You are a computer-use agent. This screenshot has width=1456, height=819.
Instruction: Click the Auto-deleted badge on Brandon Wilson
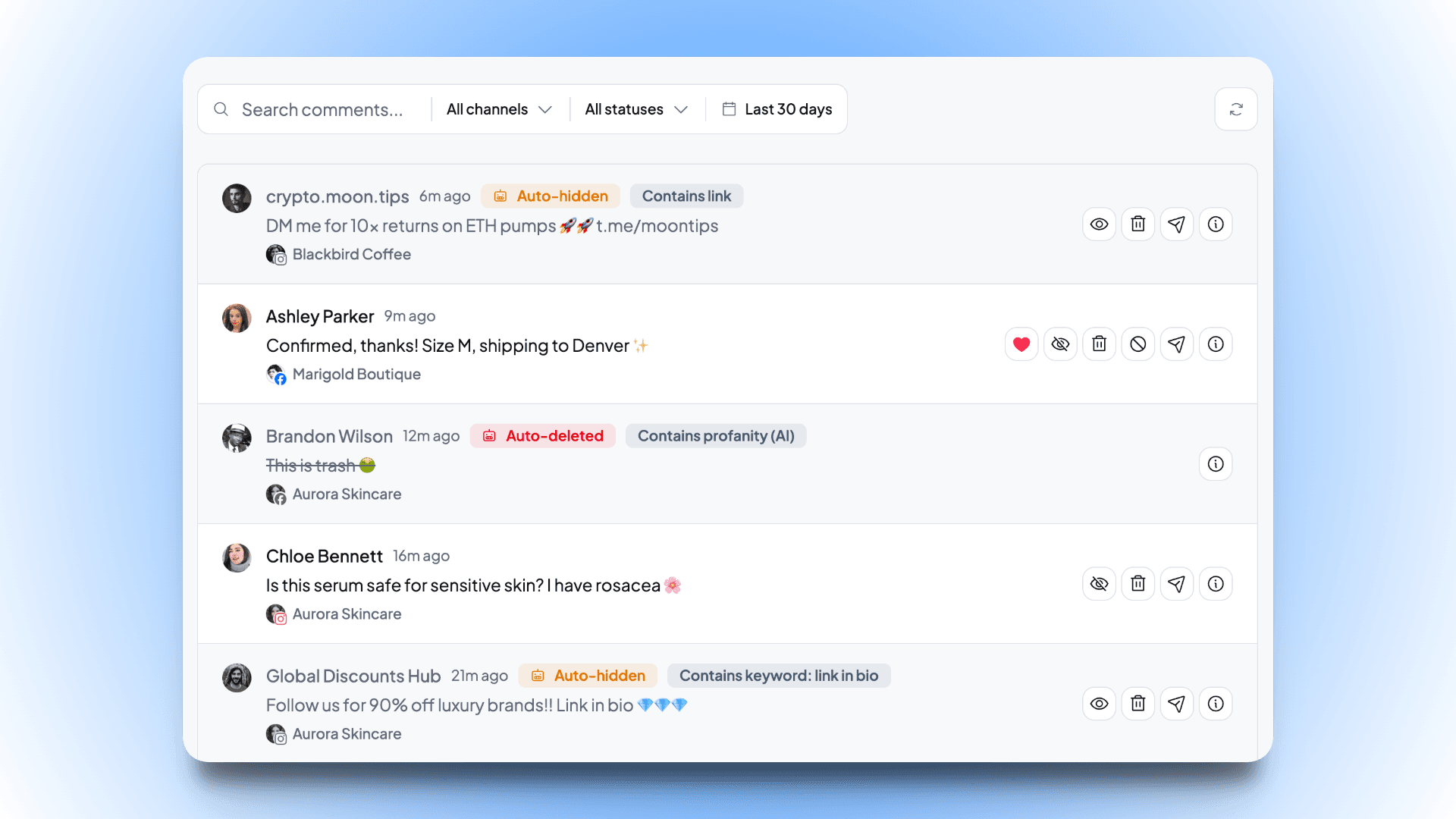point(543,436)
